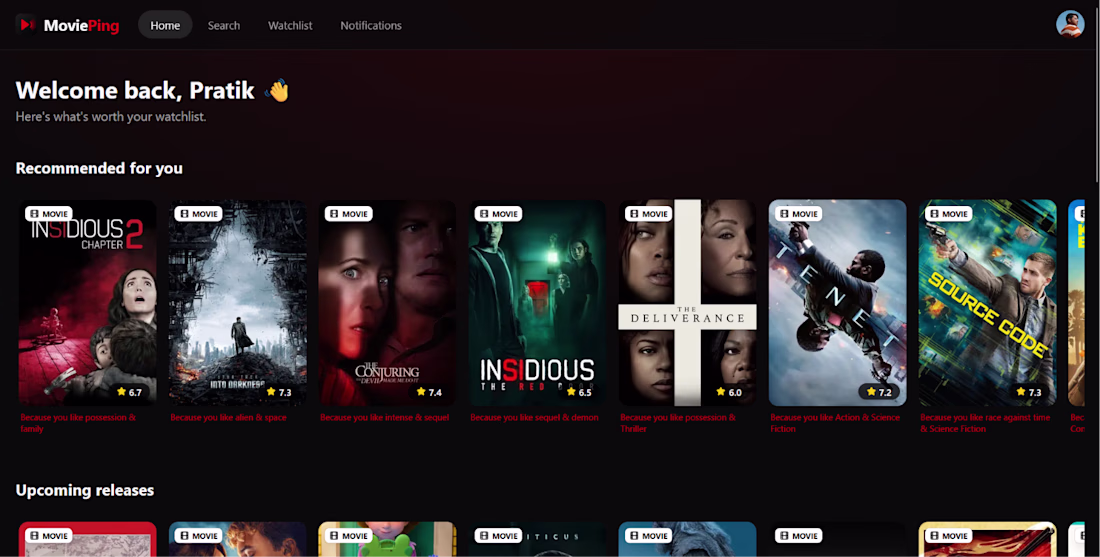Click 'Because you like possession & family' text
The height and width of the screenshot is (557, 1100).
79,423
